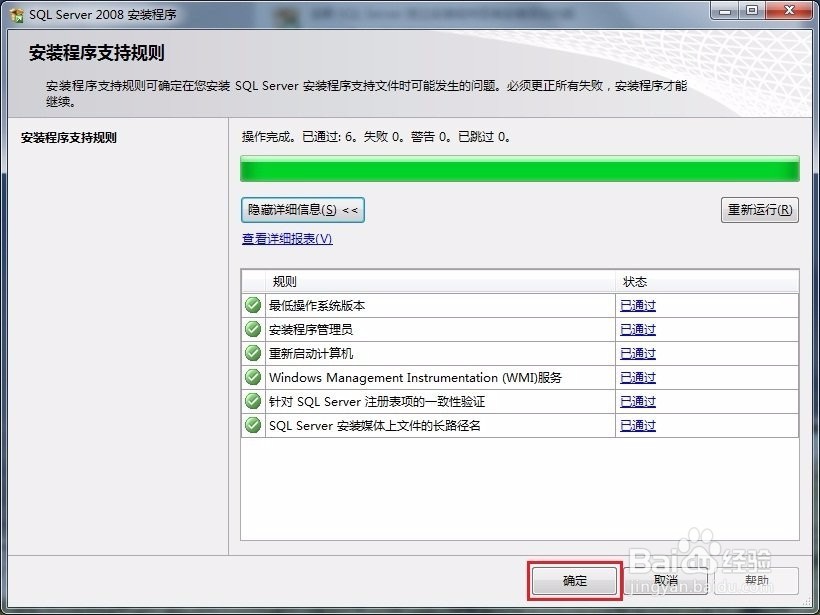This screenshot has height=615, width=820.
Task: Click the green check beside WMI 服务 rule
Action: [x=252, y=377]
